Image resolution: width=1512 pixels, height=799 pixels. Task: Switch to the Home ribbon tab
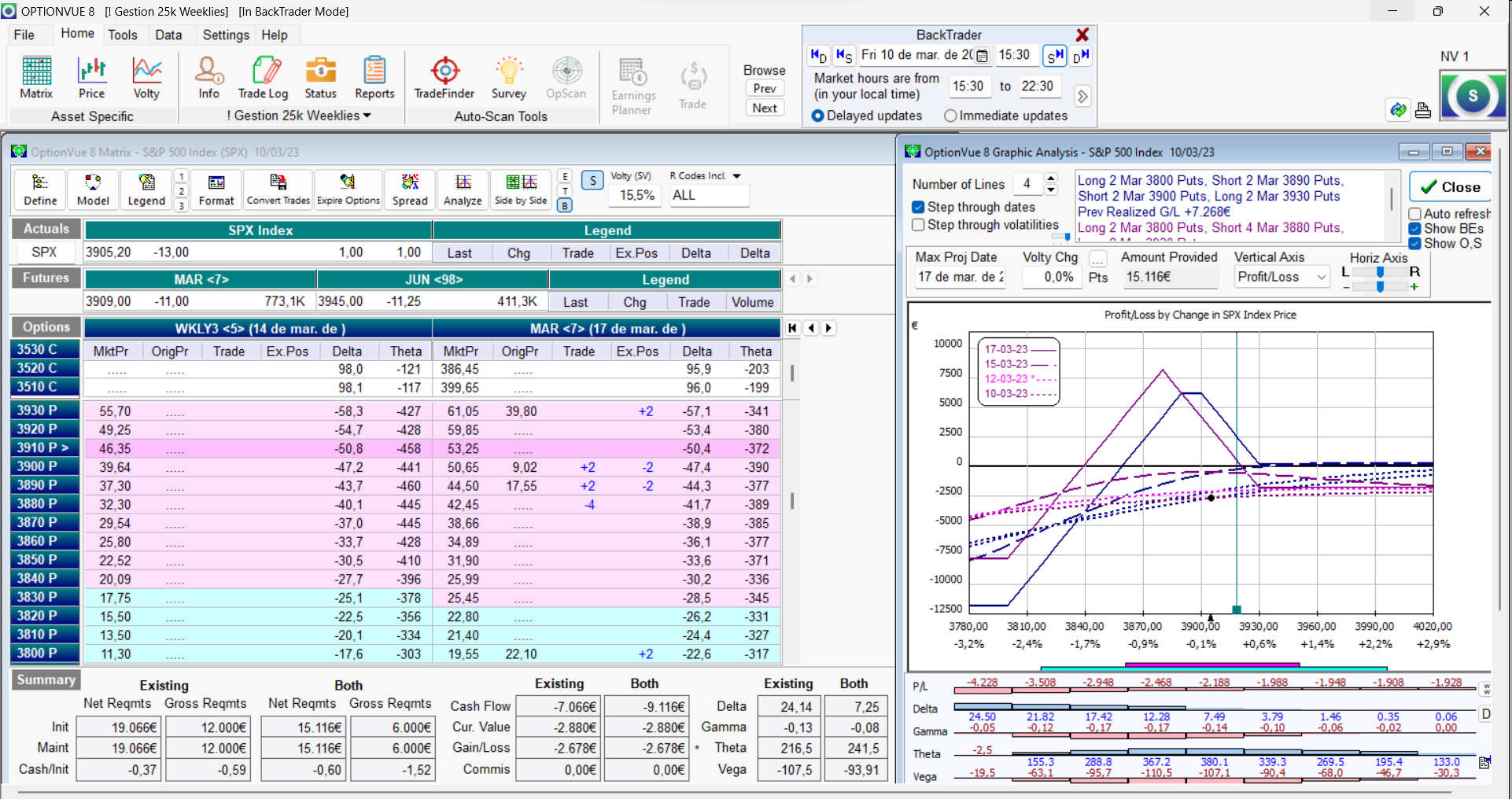tap(77, 33)
